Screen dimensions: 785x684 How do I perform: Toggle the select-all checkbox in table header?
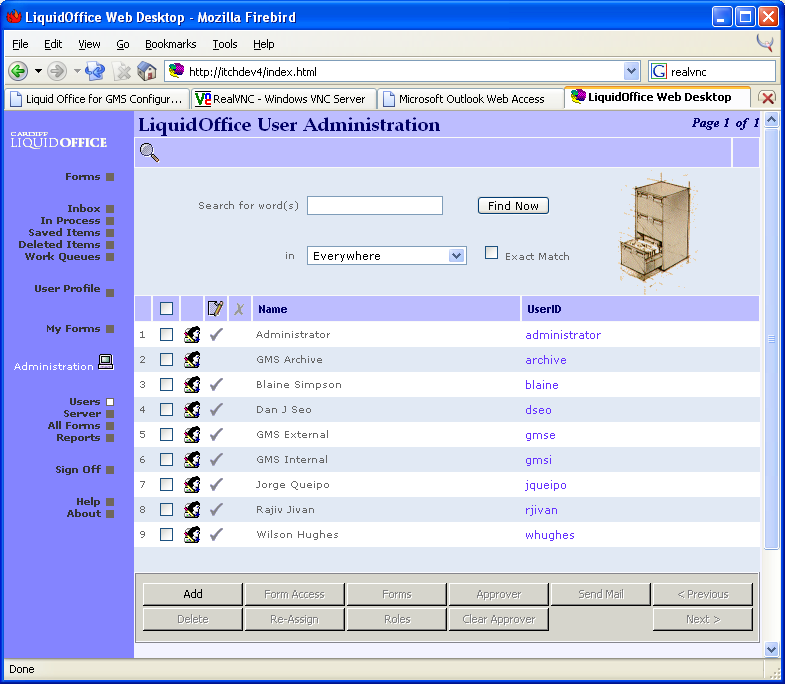click(x=167, y=309)
